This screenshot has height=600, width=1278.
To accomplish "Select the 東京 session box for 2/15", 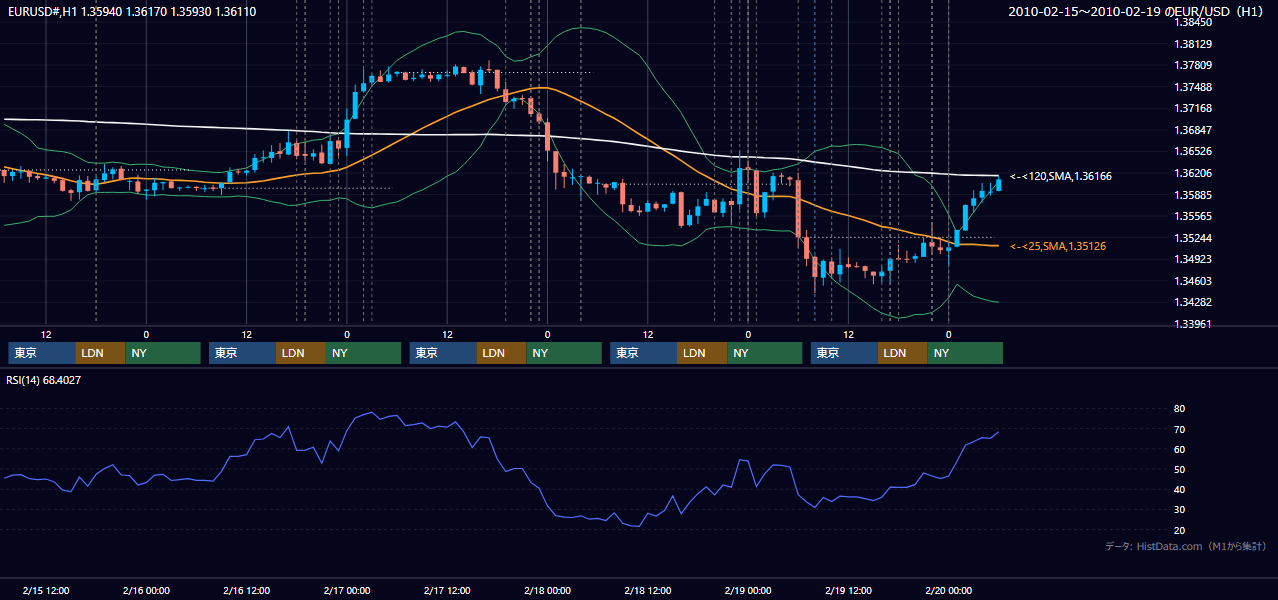I will pyautogui.click(x=42, y=353).
